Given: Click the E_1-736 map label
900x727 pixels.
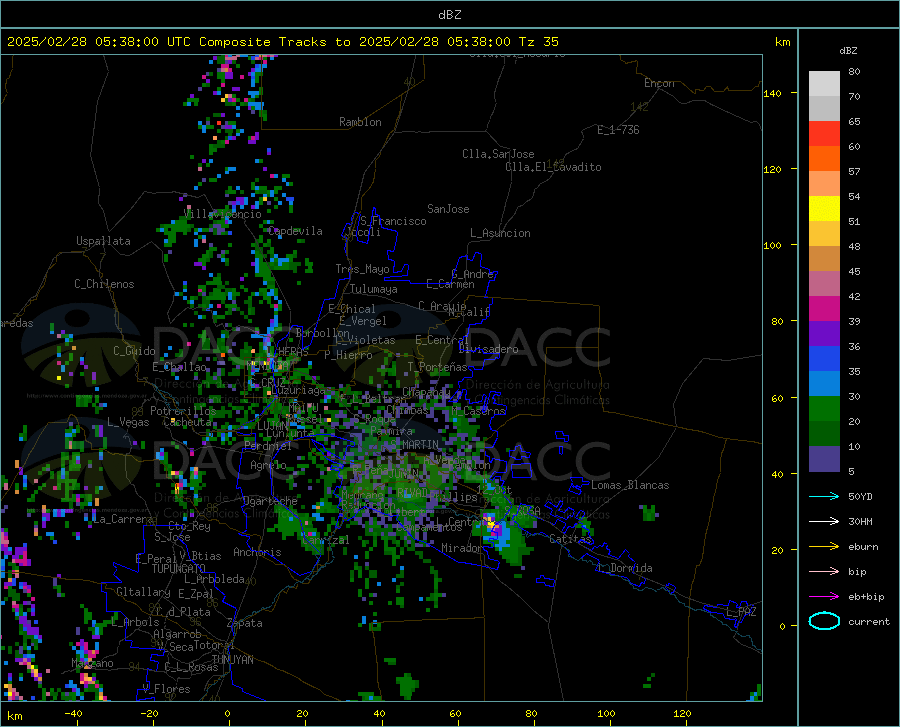Looking at the screenshot, I should pyautogui.click(x=618, y=130).
